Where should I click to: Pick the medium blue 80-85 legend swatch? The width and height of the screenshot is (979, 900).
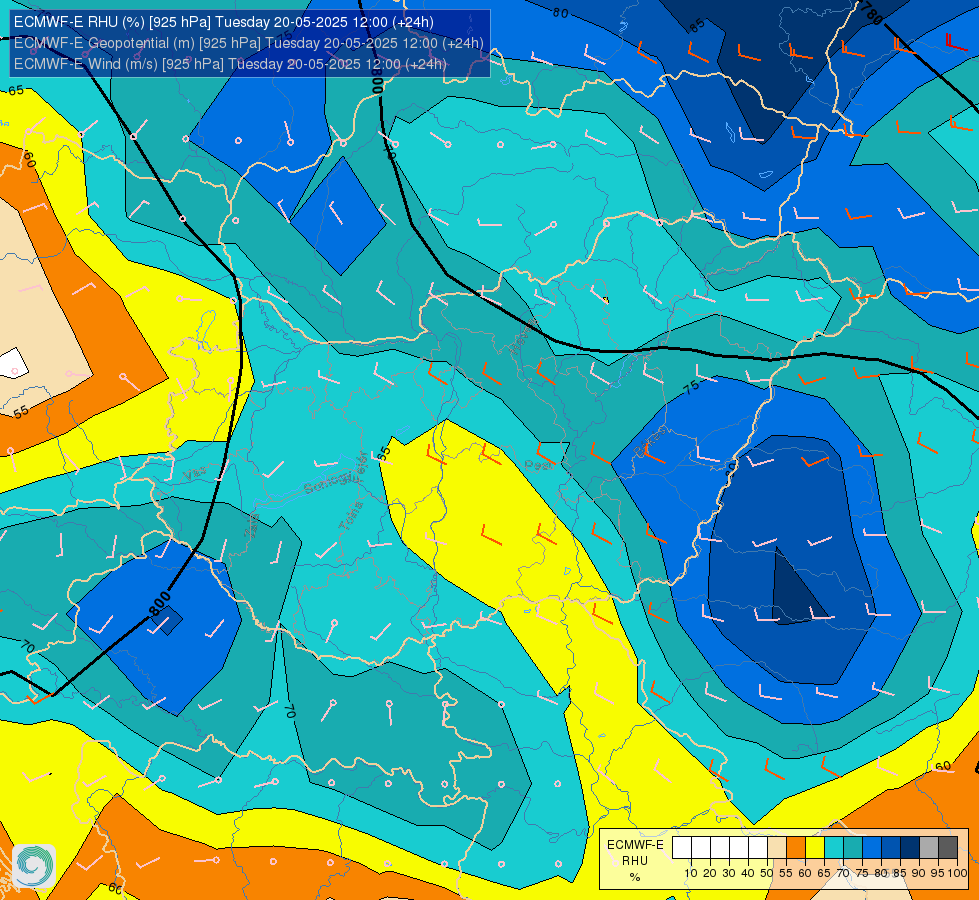point(891,848)
